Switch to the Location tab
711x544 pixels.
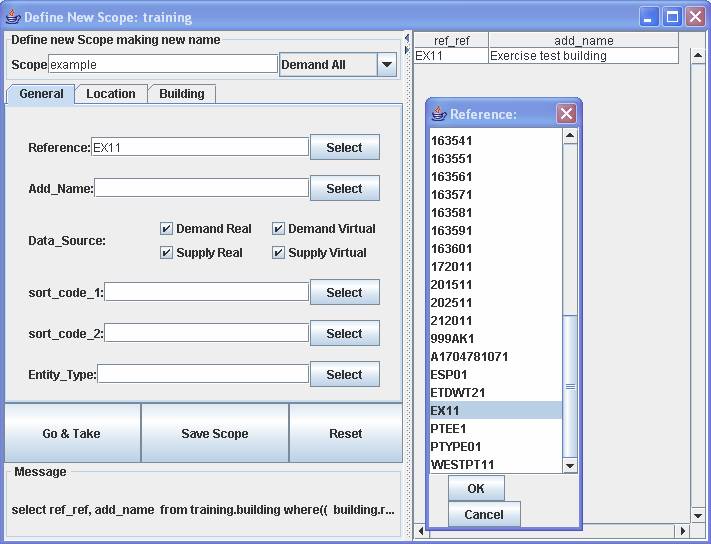[x=111, y=94]
